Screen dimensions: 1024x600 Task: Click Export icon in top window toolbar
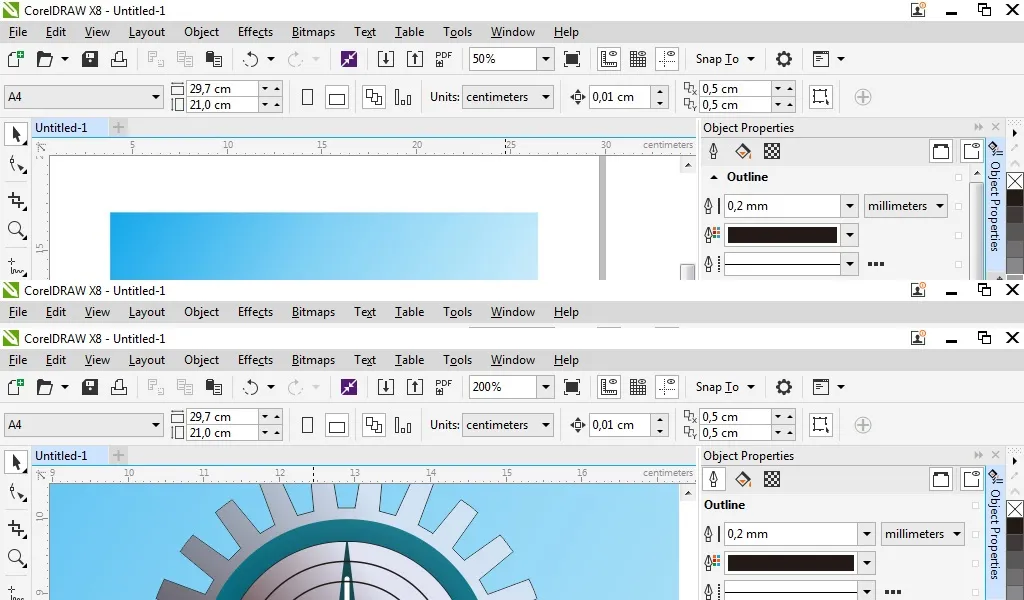click(x=415, y=59)
